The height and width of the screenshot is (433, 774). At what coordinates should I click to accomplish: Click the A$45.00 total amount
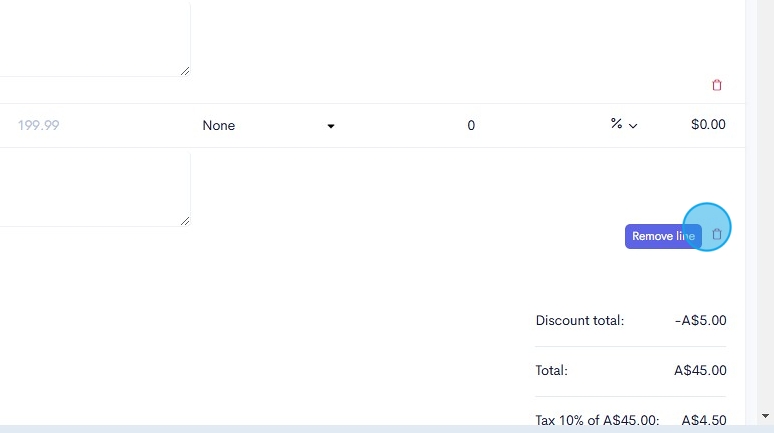(x=700, y=371)
